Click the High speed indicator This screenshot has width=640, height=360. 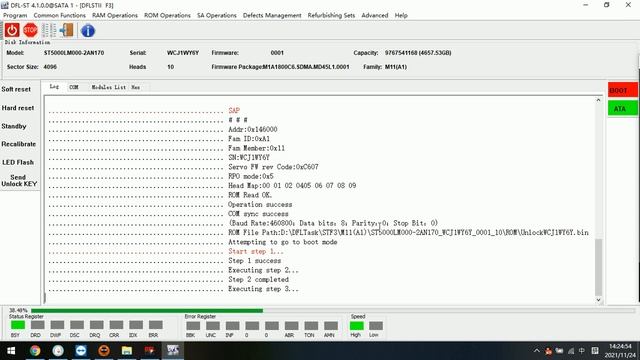click(x=356, y=326)
